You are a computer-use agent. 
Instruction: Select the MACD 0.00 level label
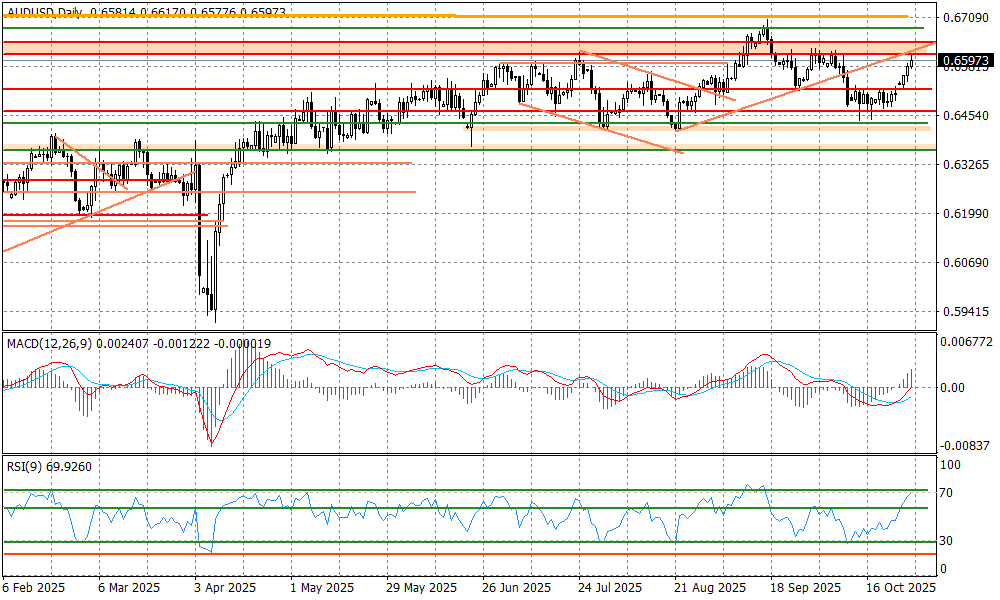[956, 388]
